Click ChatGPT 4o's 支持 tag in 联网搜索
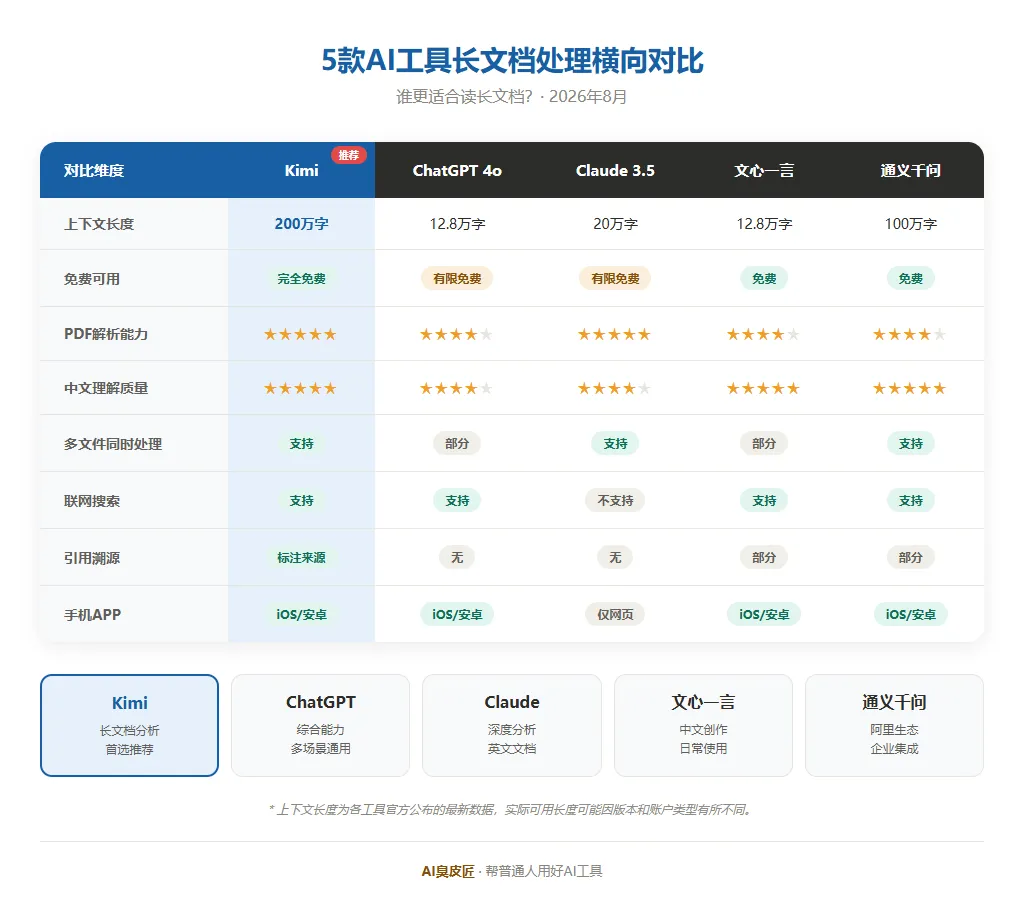The height and width of the screenshot is (919, 1024). point(457,500)
